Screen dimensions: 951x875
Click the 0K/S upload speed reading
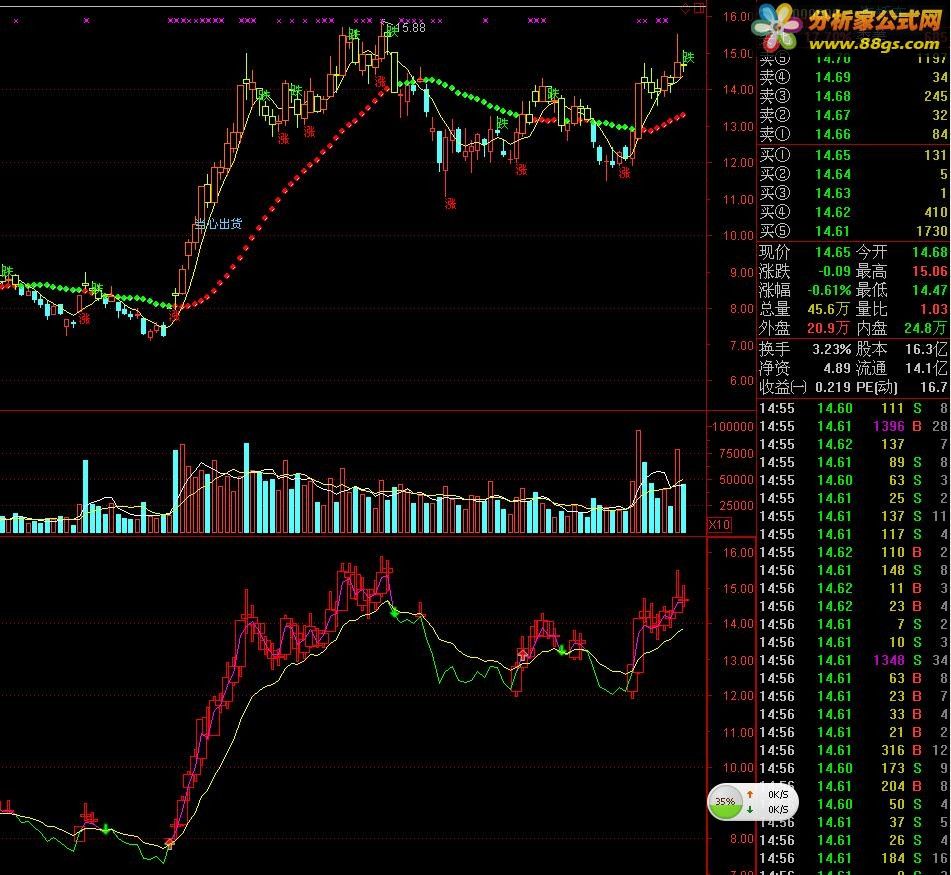pos(778,794)
